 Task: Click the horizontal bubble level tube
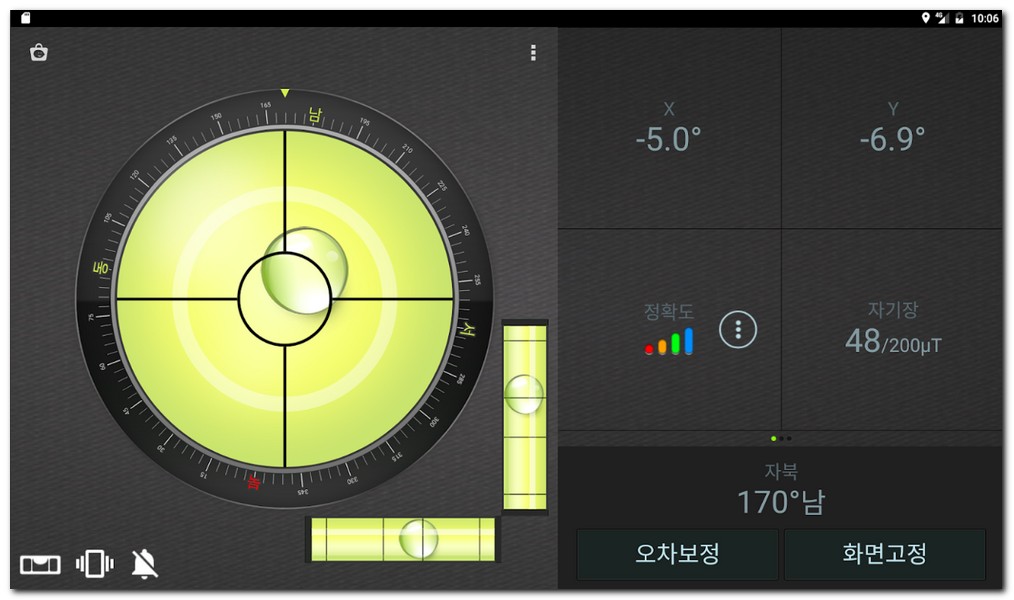click(403, 539)
